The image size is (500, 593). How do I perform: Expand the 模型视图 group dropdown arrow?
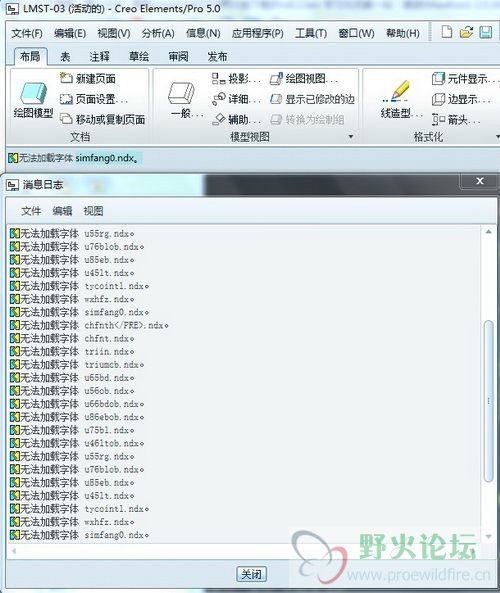pyautogui.click(x=351, y=137)
